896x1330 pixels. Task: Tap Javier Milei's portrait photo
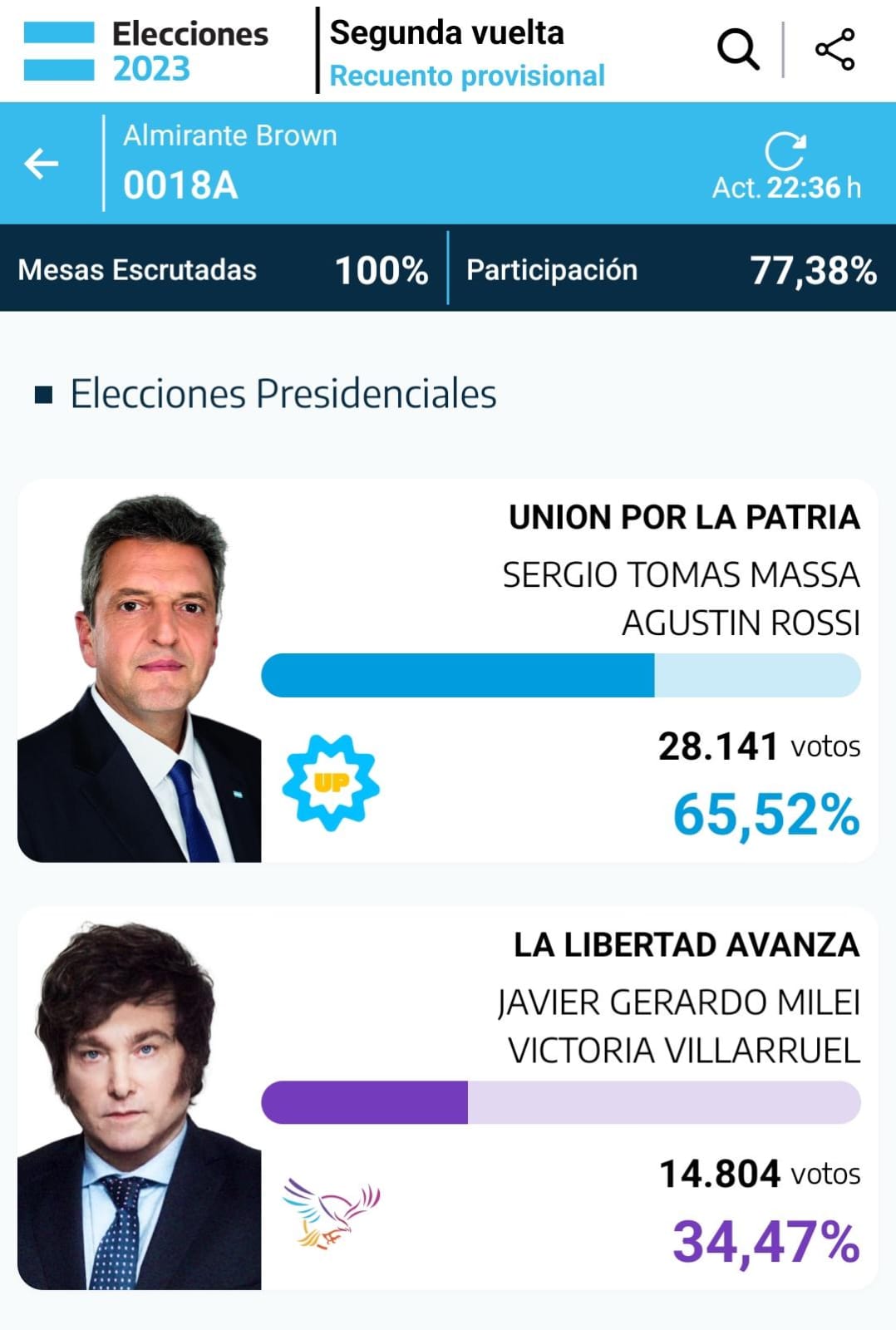[140, 1104]
